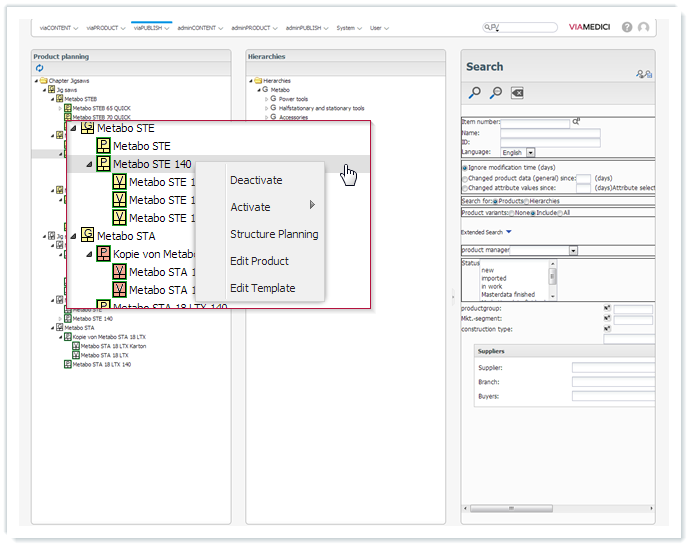
Task: Start search with the magnifier icon
Action: (x=475, y=93)
